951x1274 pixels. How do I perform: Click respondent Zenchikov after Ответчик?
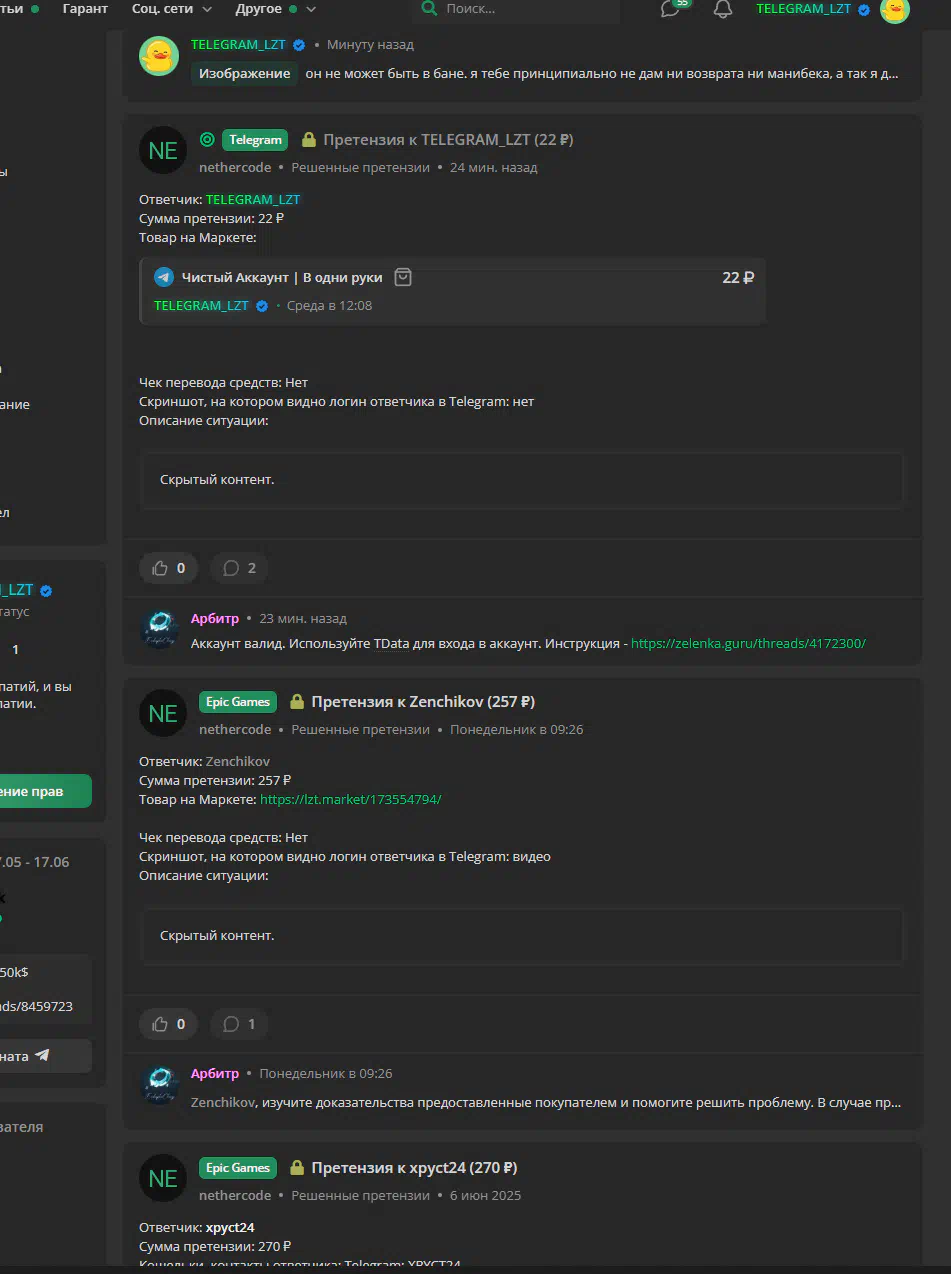click(x=238, y=761)
